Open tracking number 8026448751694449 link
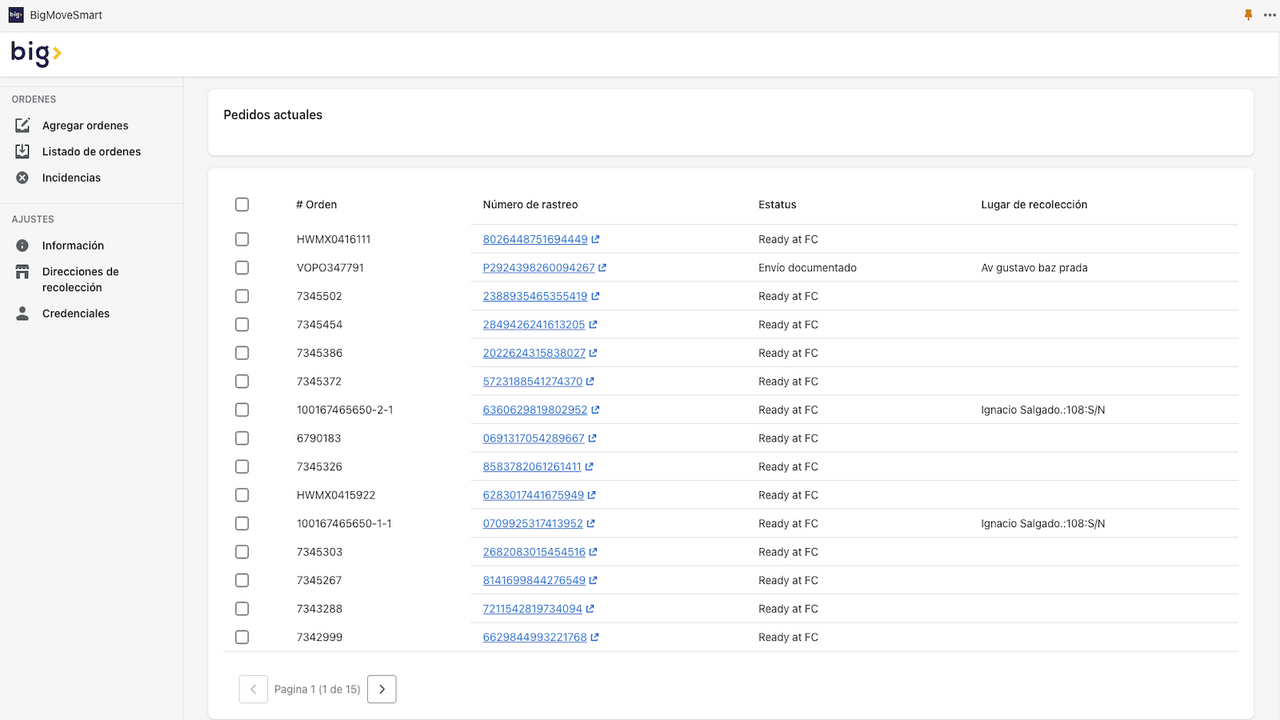Viewport: 1280px width, 720px height. pos(535,240)
